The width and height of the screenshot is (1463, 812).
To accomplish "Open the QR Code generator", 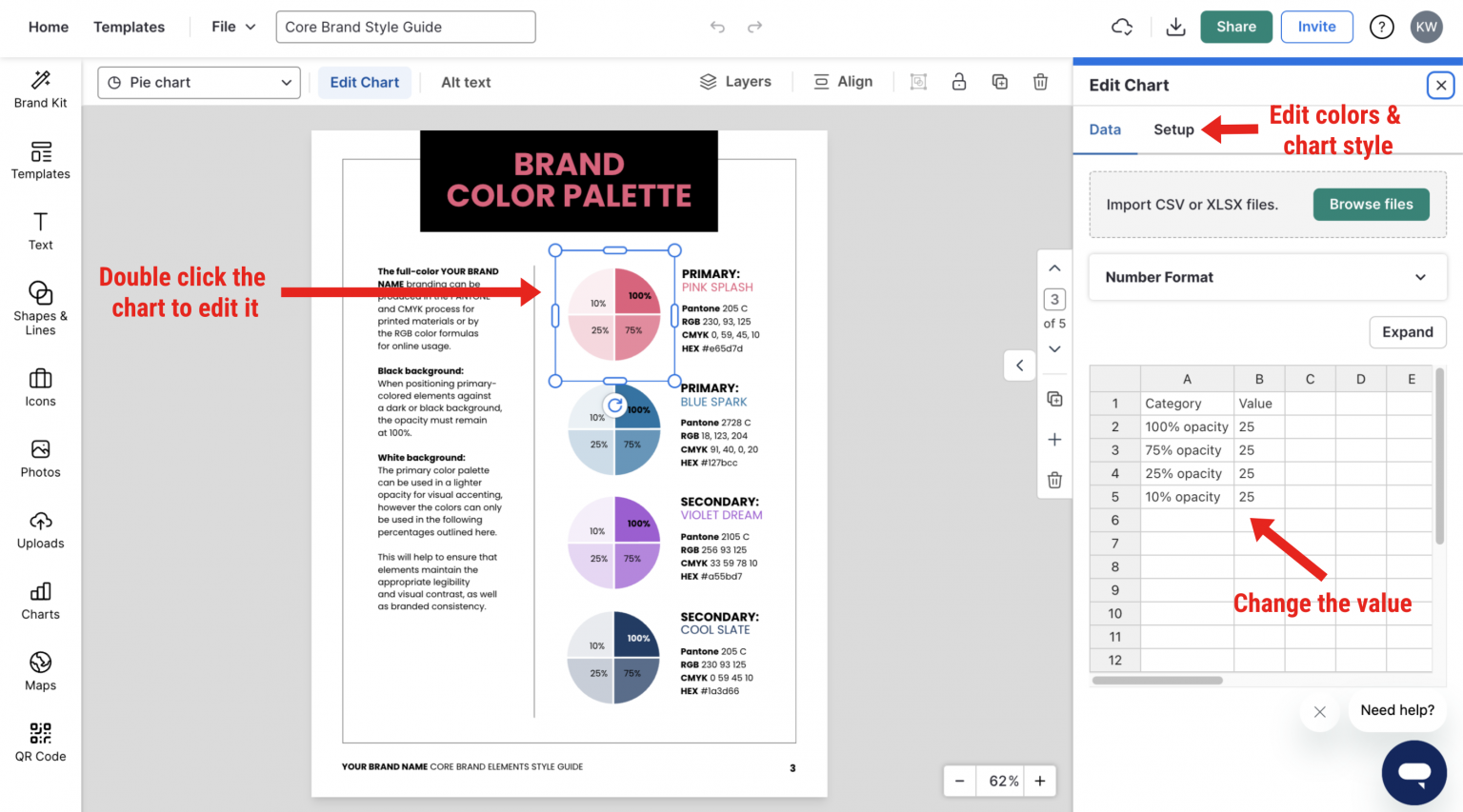I will click(40, 742).
